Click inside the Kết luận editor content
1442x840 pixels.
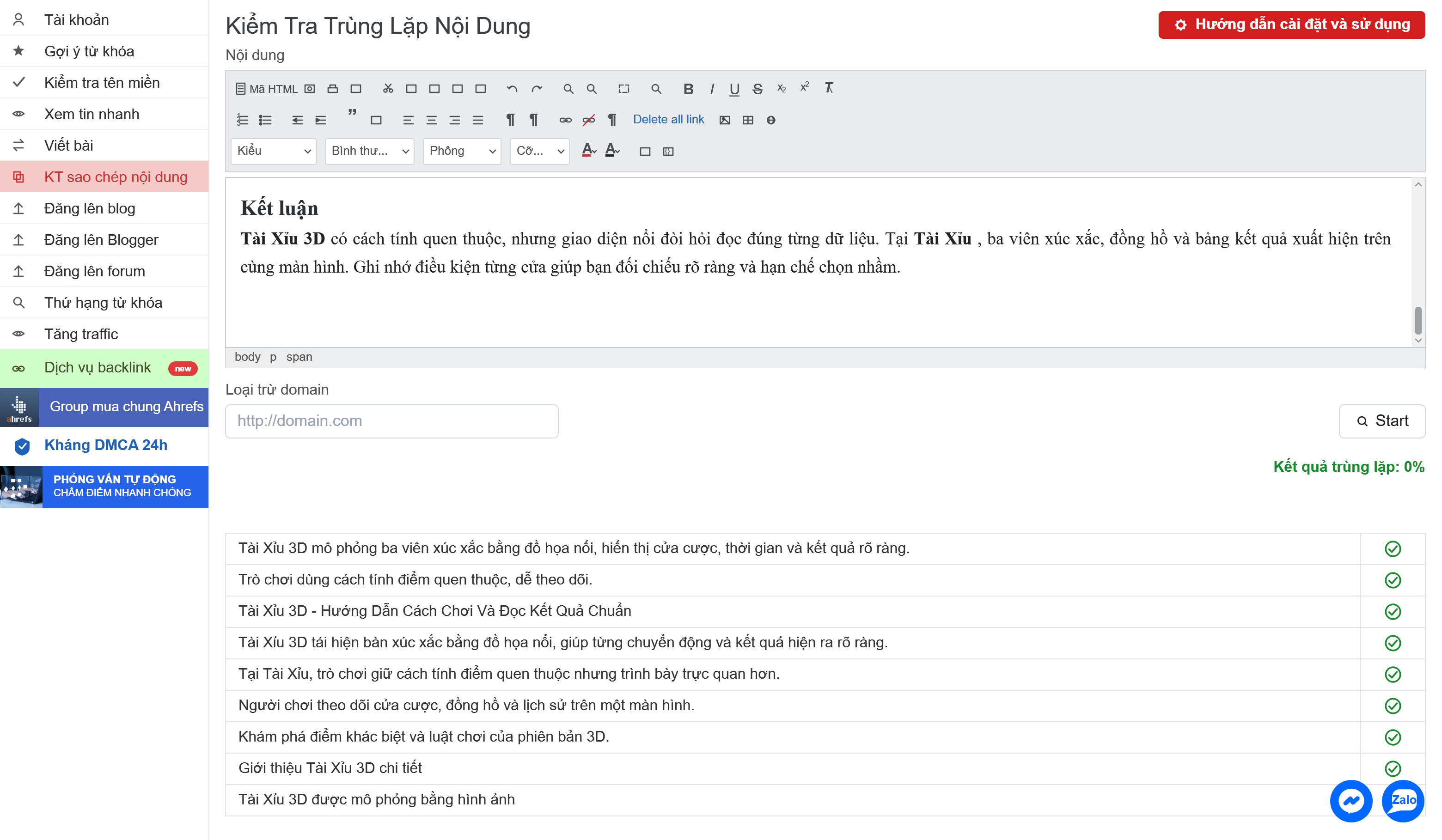pos(818,262)
